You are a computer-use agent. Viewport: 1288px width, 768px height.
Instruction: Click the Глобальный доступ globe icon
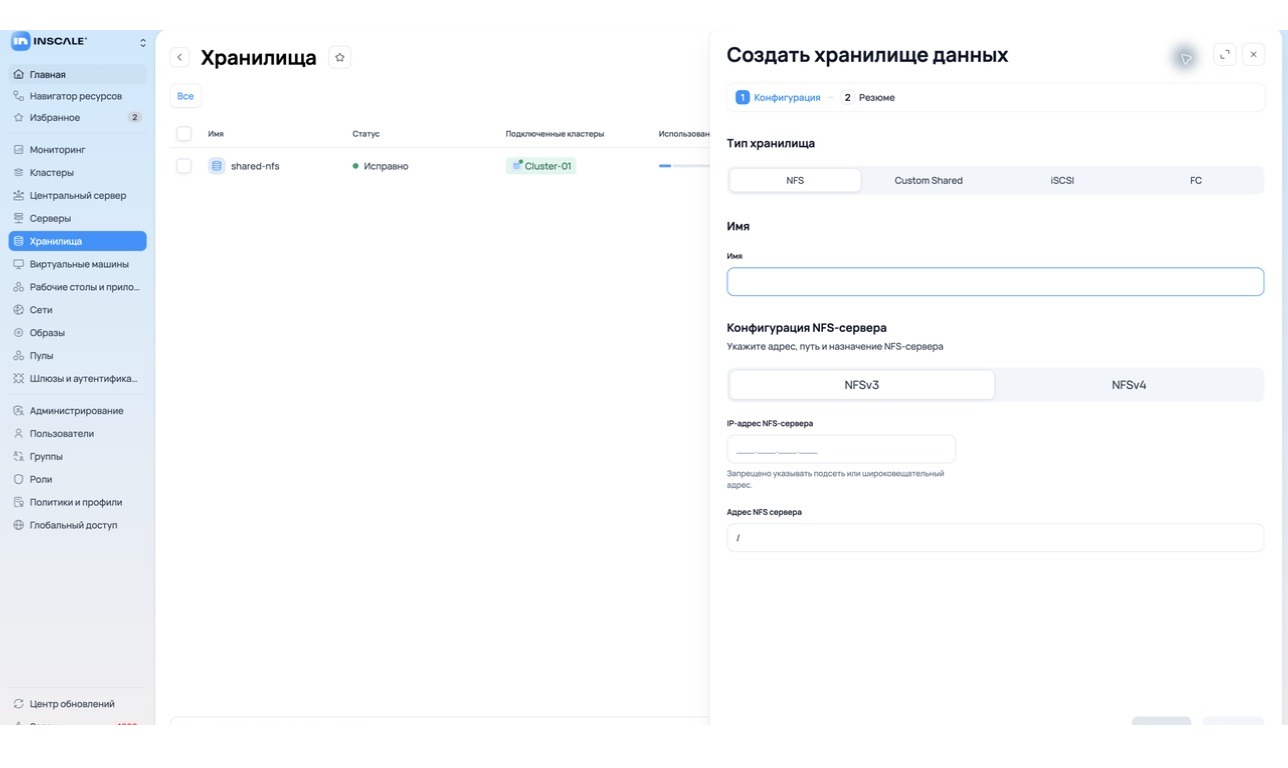click(x=18, y=525)
